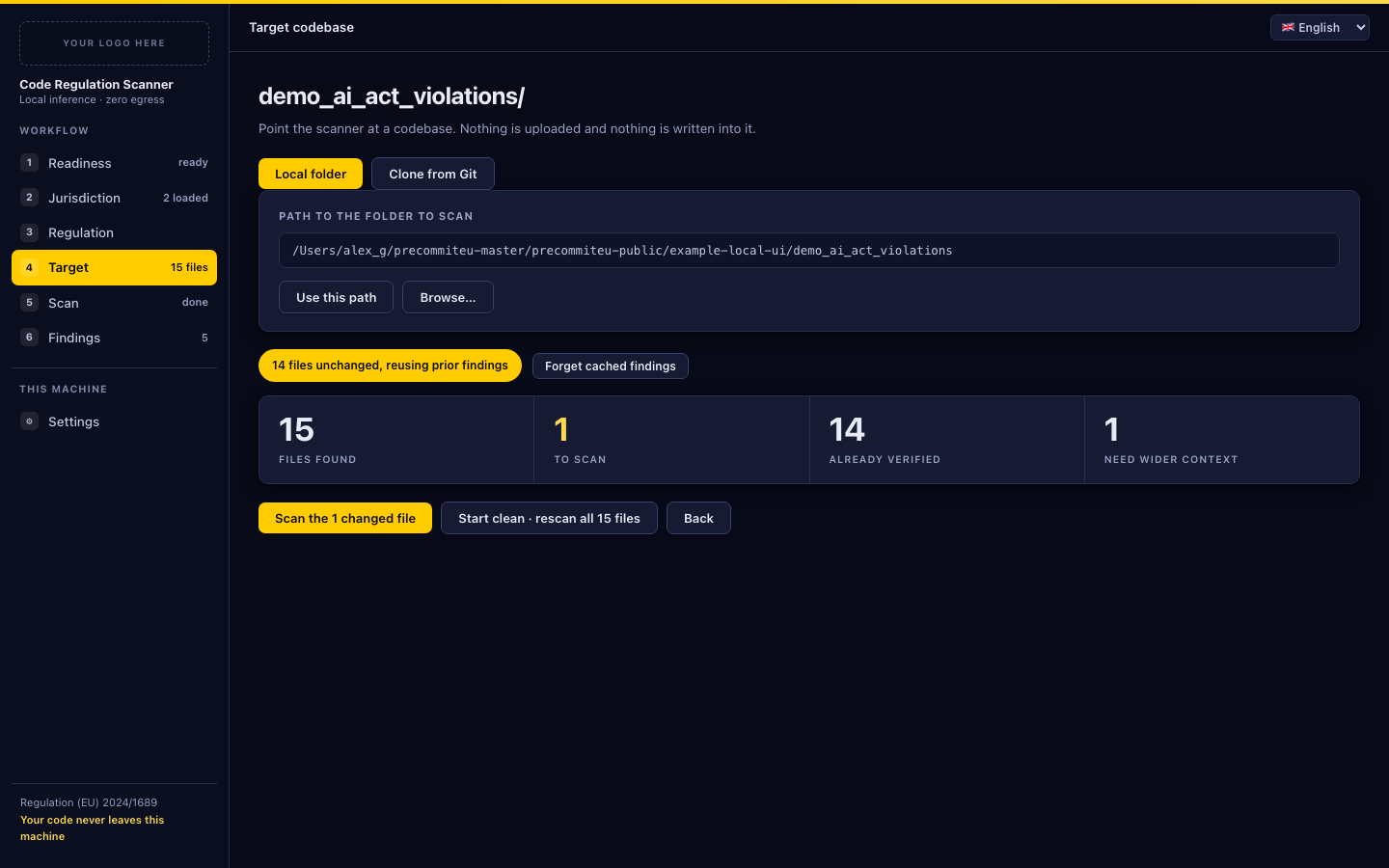The width and height of the screenshot is (1389, 868).
Task: Go to the Jurisdiction step
Action: 114,198
